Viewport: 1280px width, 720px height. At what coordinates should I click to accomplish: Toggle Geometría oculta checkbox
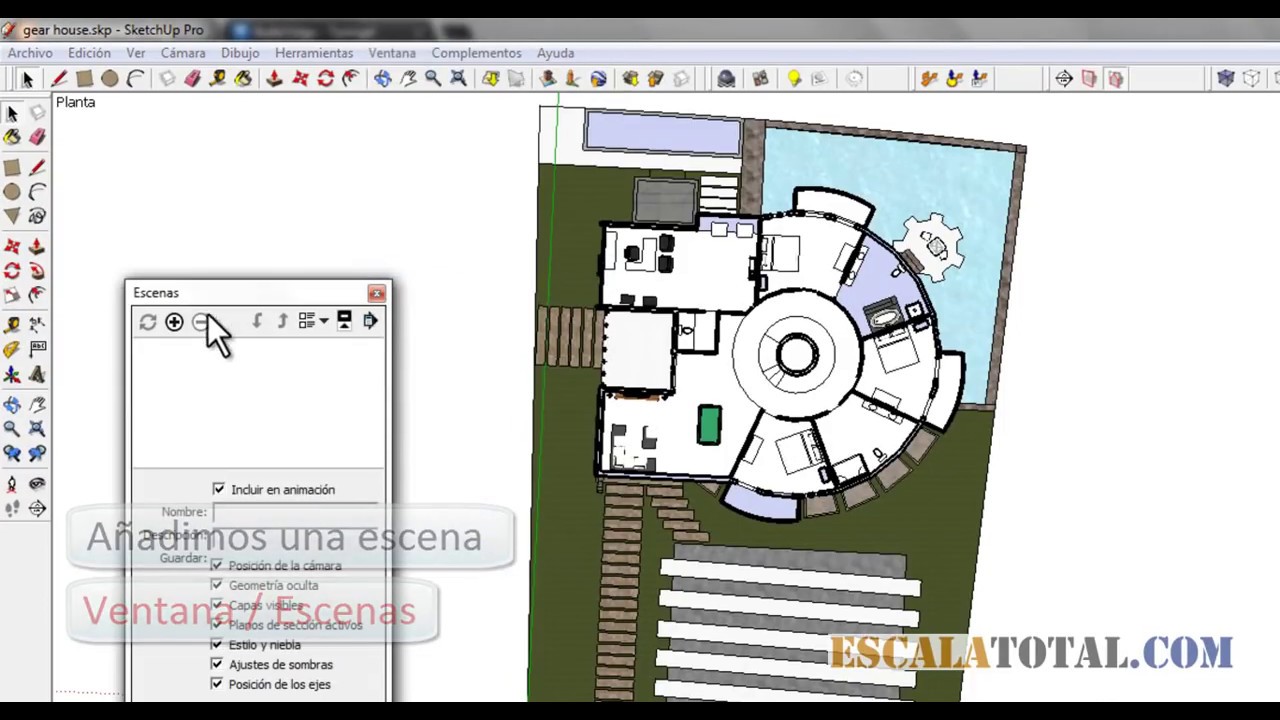(217, 585)
